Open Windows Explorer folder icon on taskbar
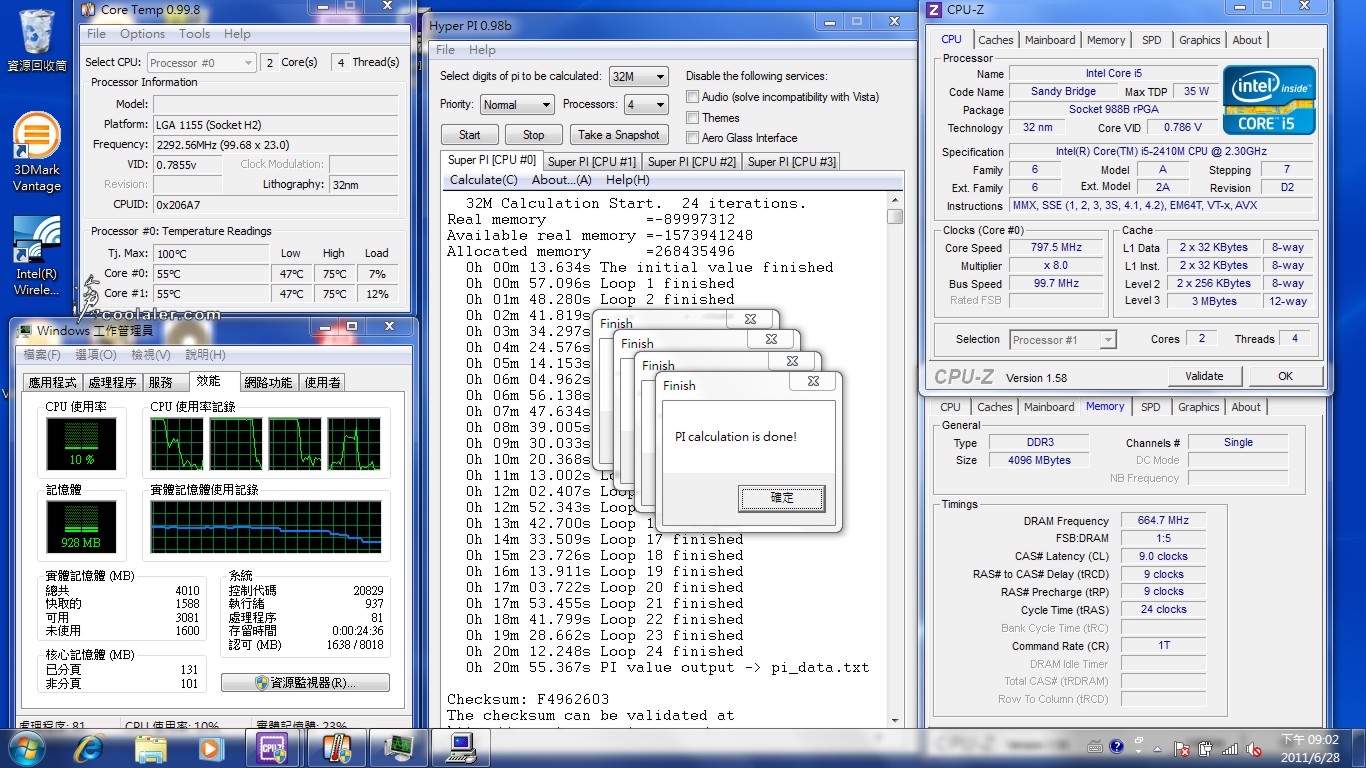The image size is (1366, 768). pos(151,748)
